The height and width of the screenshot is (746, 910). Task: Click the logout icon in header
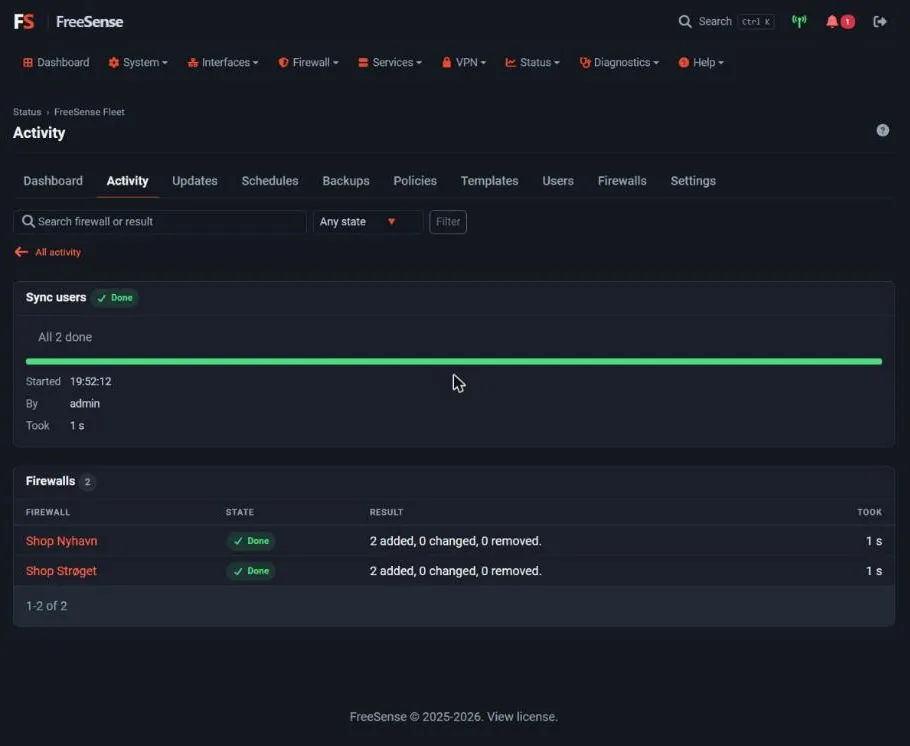tap(880, 21)
